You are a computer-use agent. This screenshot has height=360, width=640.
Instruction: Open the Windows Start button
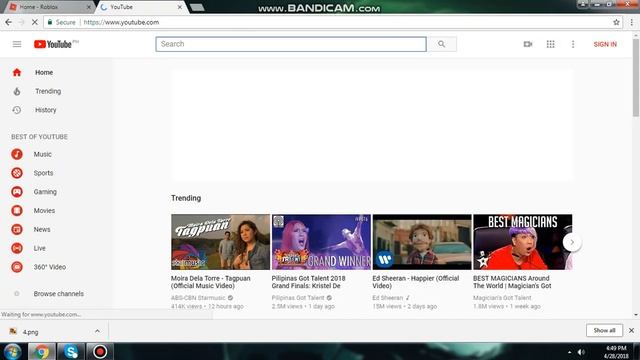click(13, 351)
